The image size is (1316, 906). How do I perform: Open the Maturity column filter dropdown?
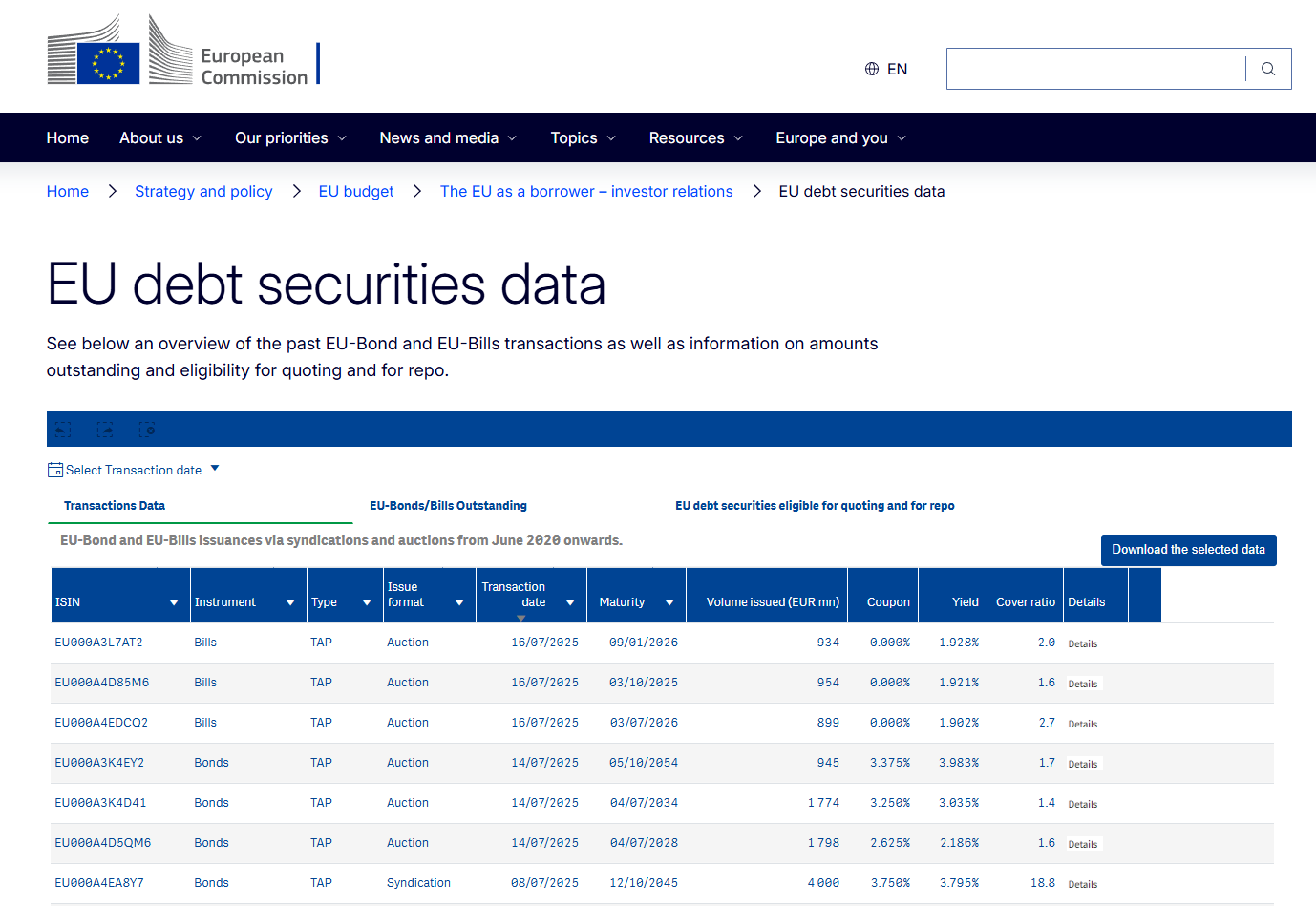(669, 602)
